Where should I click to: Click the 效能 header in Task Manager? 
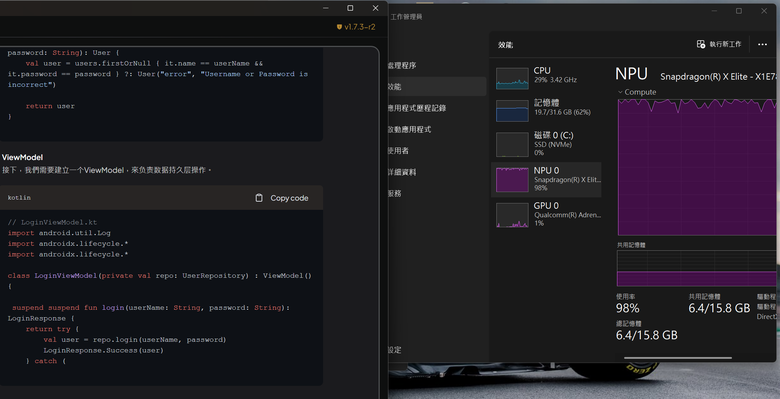coord(505,45)
